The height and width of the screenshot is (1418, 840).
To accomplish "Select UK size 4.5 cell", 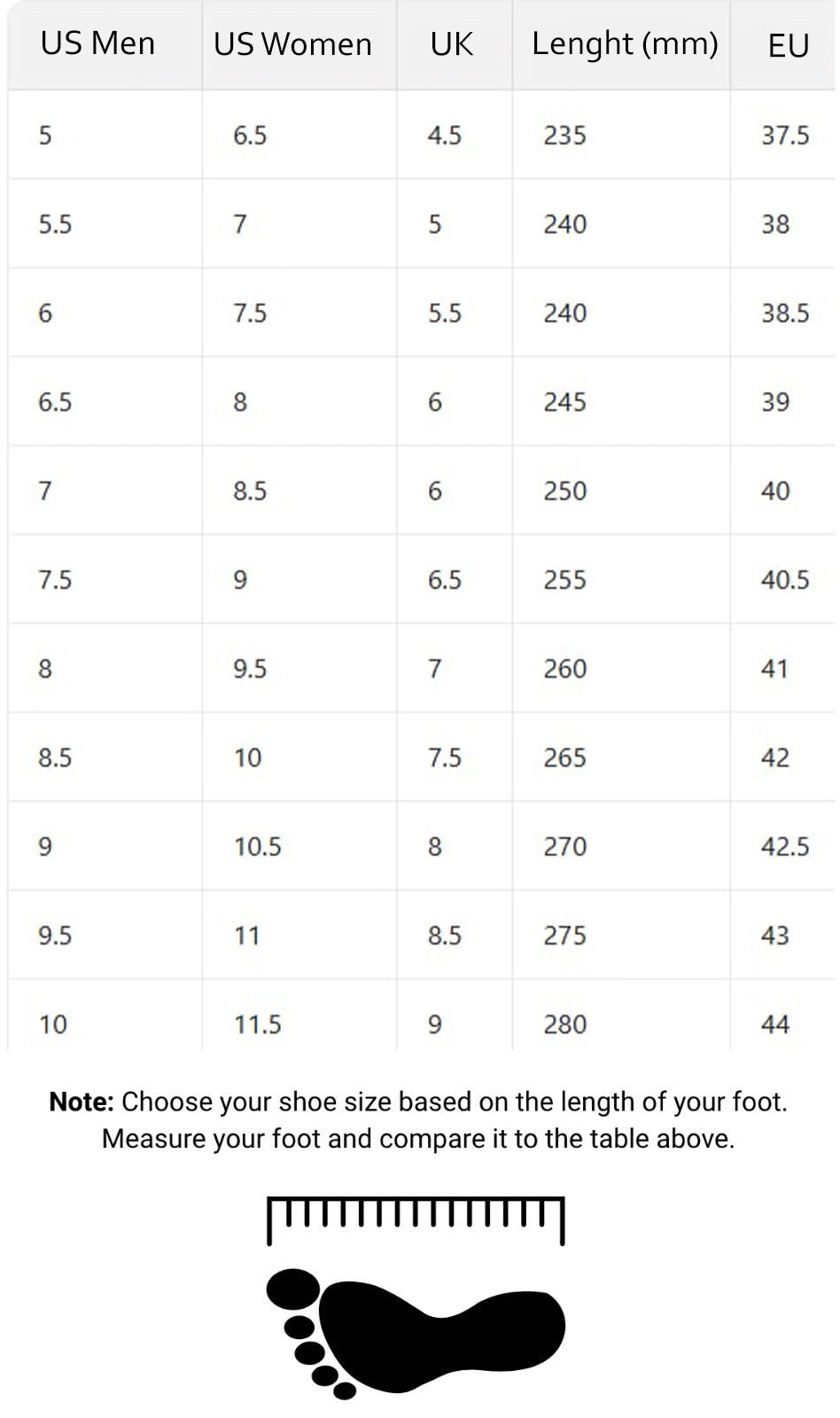I will tap(445, 135).
